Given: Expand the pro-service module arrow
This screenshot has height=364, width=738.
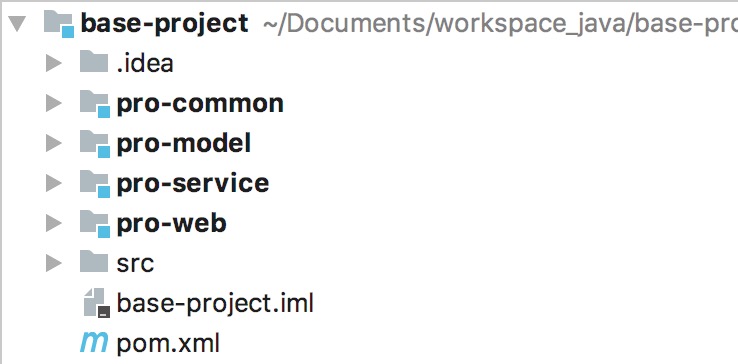Looking at the screenshot, I should (x=54, y=183).
